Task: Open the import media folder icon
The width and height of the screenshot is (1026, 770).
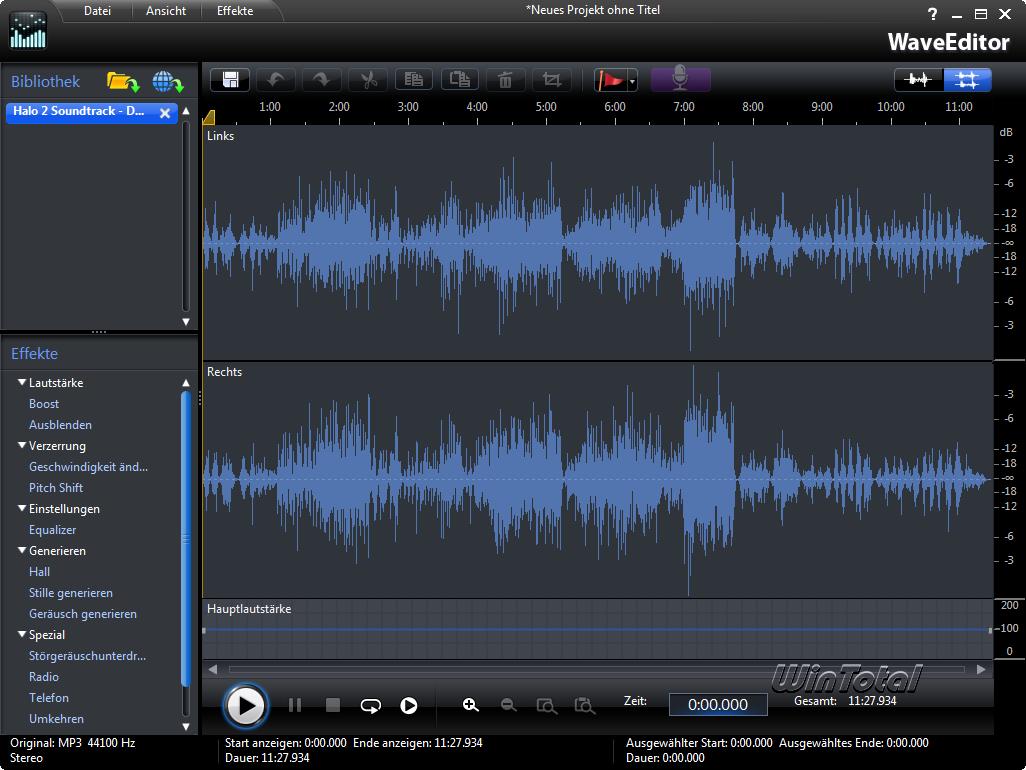Action: [x=122, y=82]
